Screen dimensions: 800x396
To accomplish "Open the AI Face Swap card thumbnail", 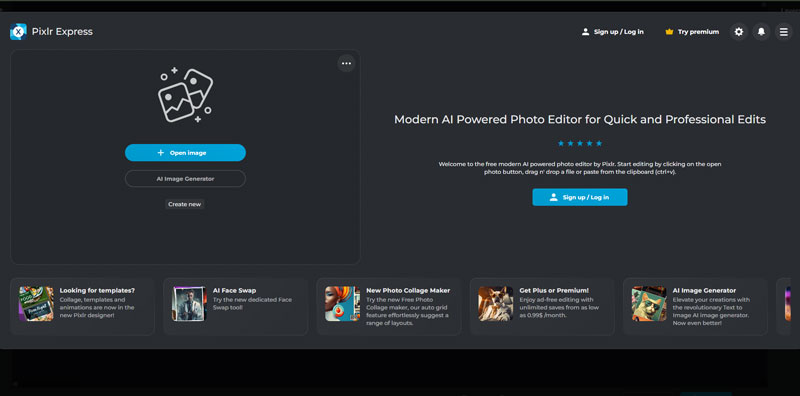I will tap(189, 304).
